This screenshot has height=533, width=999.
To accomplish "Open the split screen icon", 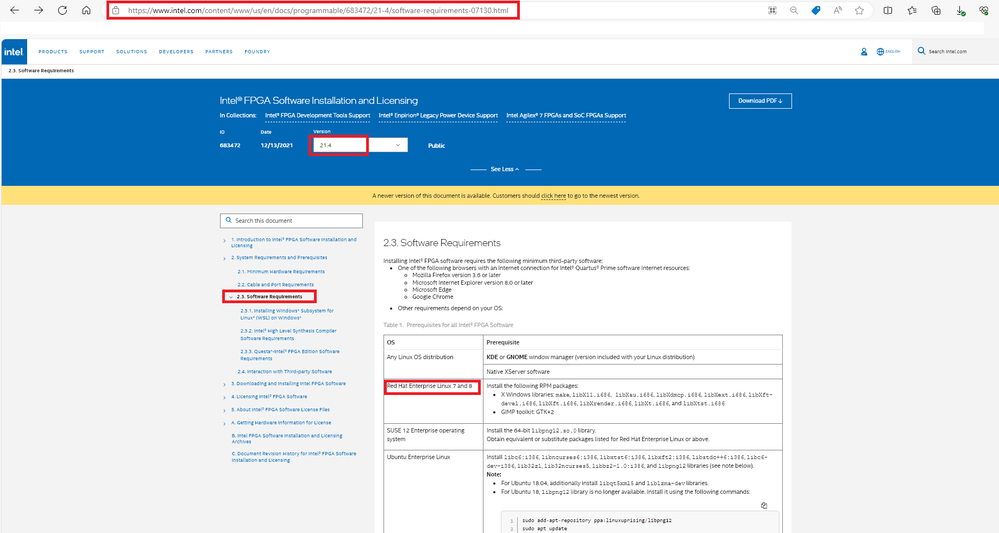I will [888, 10].
